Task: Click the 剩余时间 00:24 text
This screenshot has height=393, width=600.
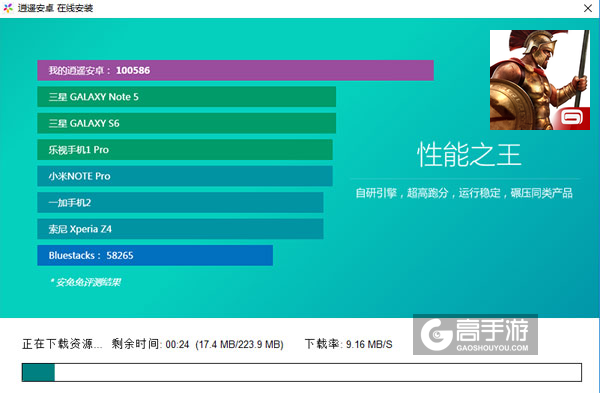Action: coord(150,344)
